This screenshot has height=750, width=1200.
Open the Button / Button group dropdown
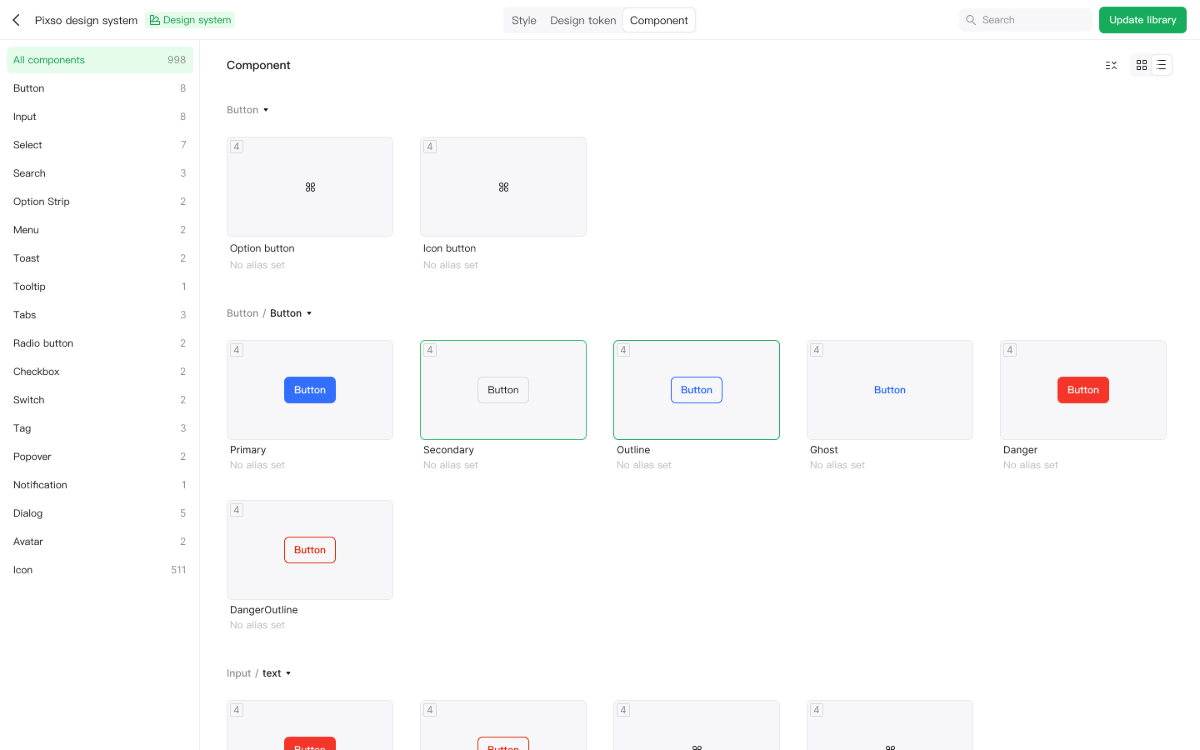pyautogui.click(x=309, y=313)
